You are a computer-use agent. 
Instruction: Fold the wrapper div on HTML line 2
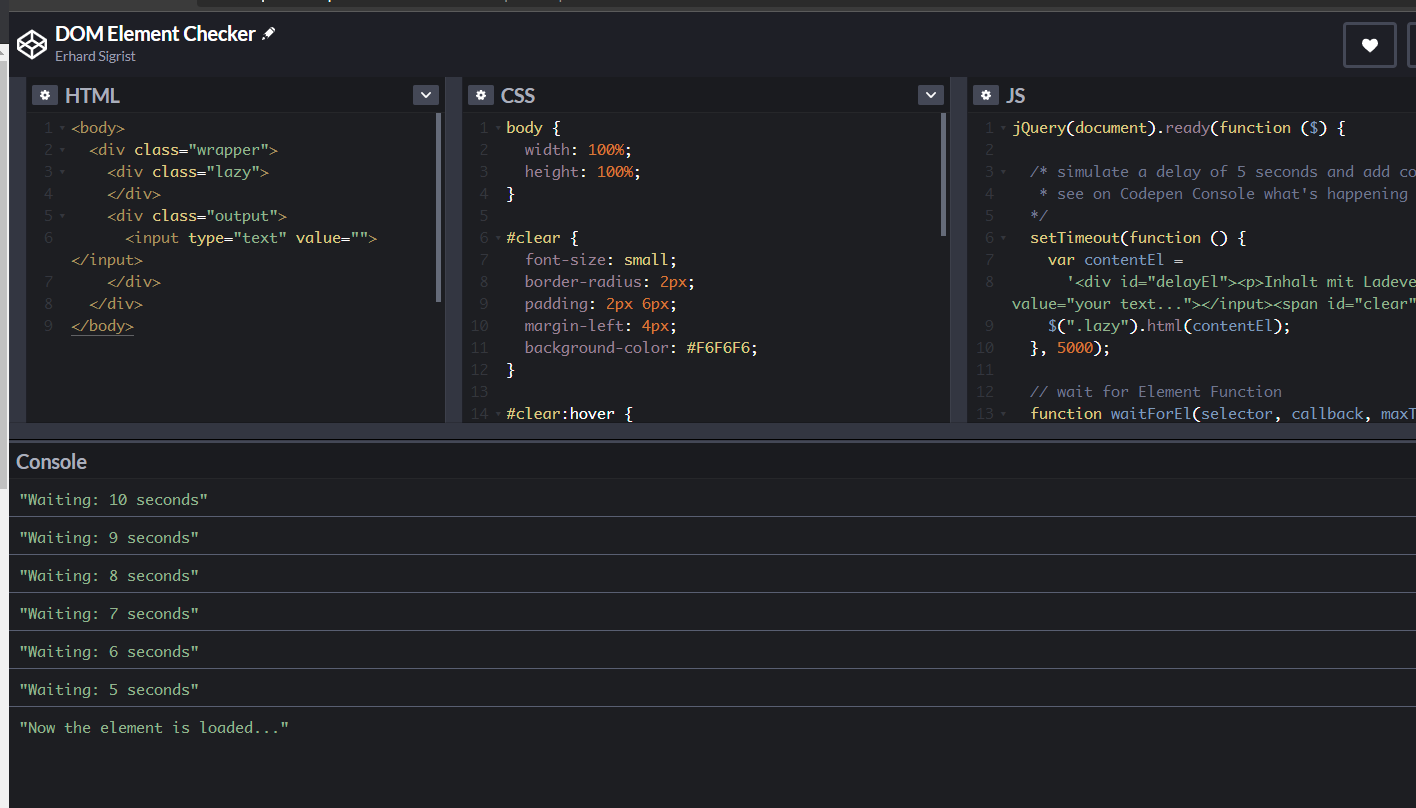(x=61, y=150)
